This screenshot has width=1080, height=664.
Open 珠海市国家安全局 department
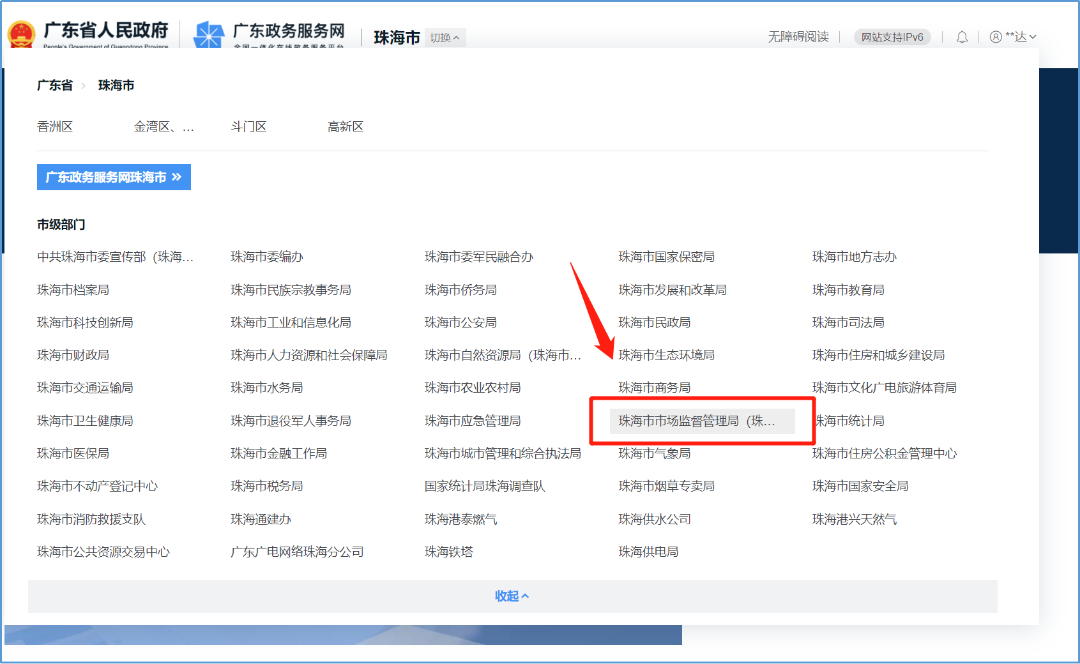[x=860, y=486]
